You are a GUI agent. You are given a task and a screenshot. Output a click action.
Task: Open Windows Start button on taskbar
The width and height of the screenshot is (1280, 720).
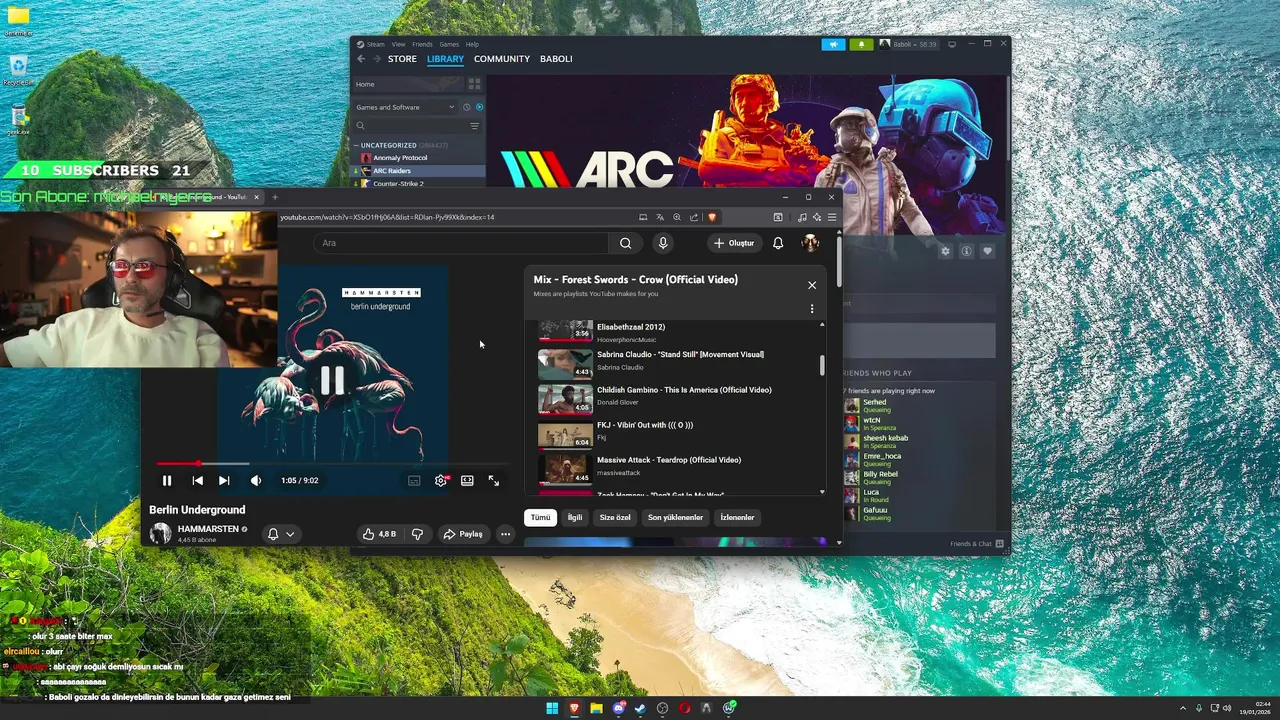tap(552, 708)
